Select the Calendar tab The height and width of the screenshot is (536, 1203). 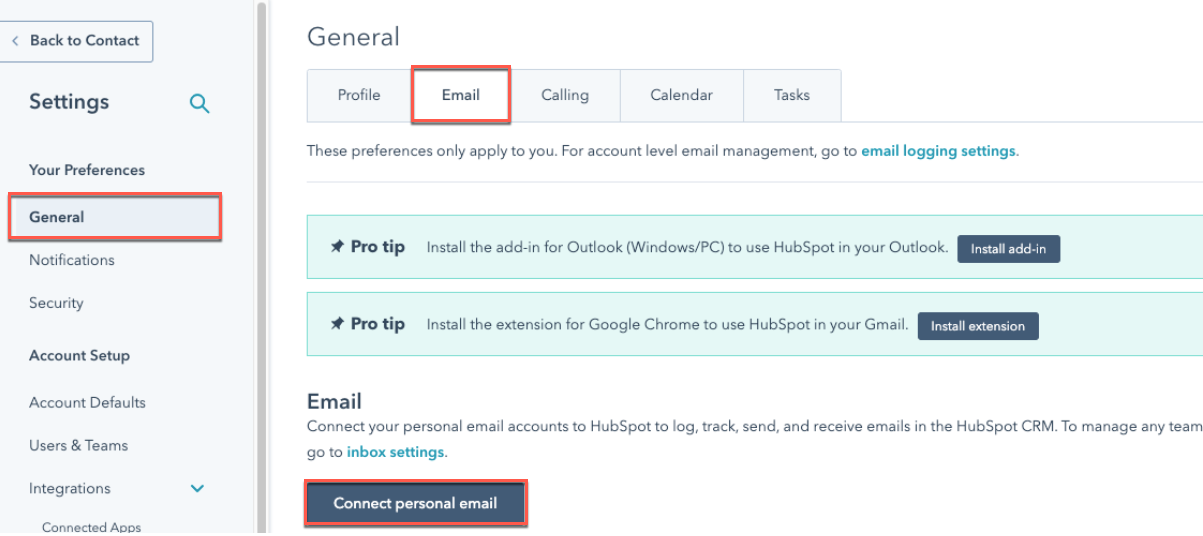pyautogui.click(x=681, y=96)
